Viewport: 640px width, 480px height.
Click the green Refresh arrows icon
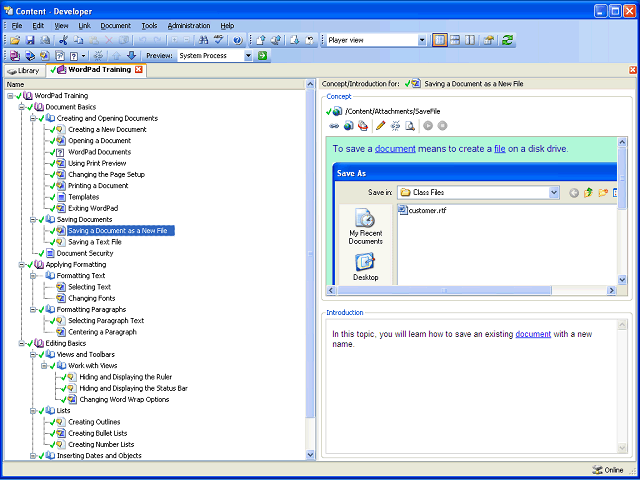pyautogui.click(x=507, y=40)
